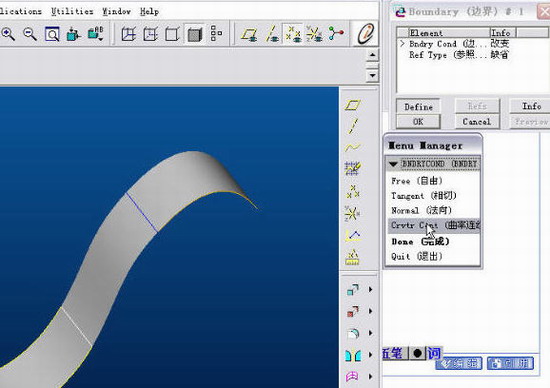
Task: Select no hidden display mode icon
Action: pos(172,34)
